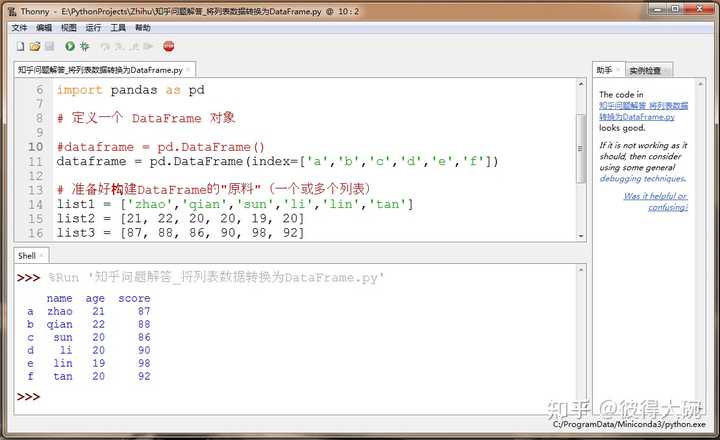Screen dimensions: 720x440
Task: Click the editor vertical scrollbar thumb
Action: click(x=581, y=148)
